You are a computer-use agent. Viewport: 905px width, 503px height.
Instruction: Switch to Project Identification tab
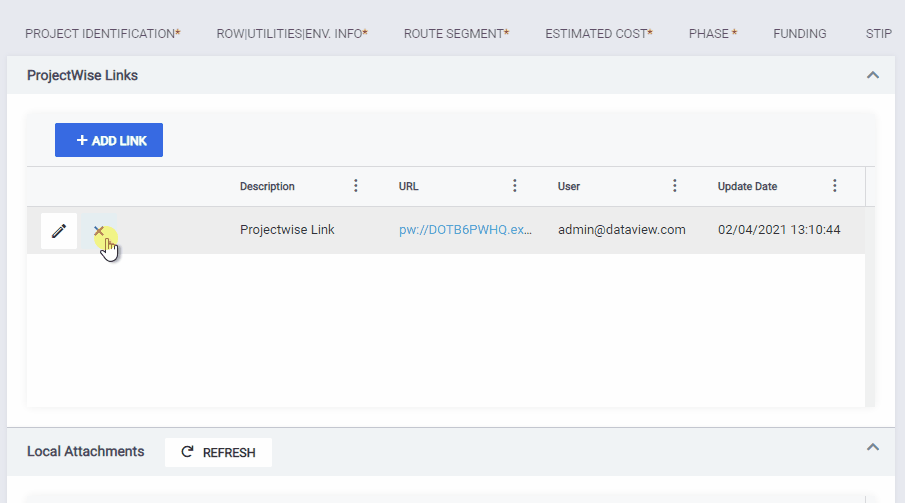(x=103, y=34)
